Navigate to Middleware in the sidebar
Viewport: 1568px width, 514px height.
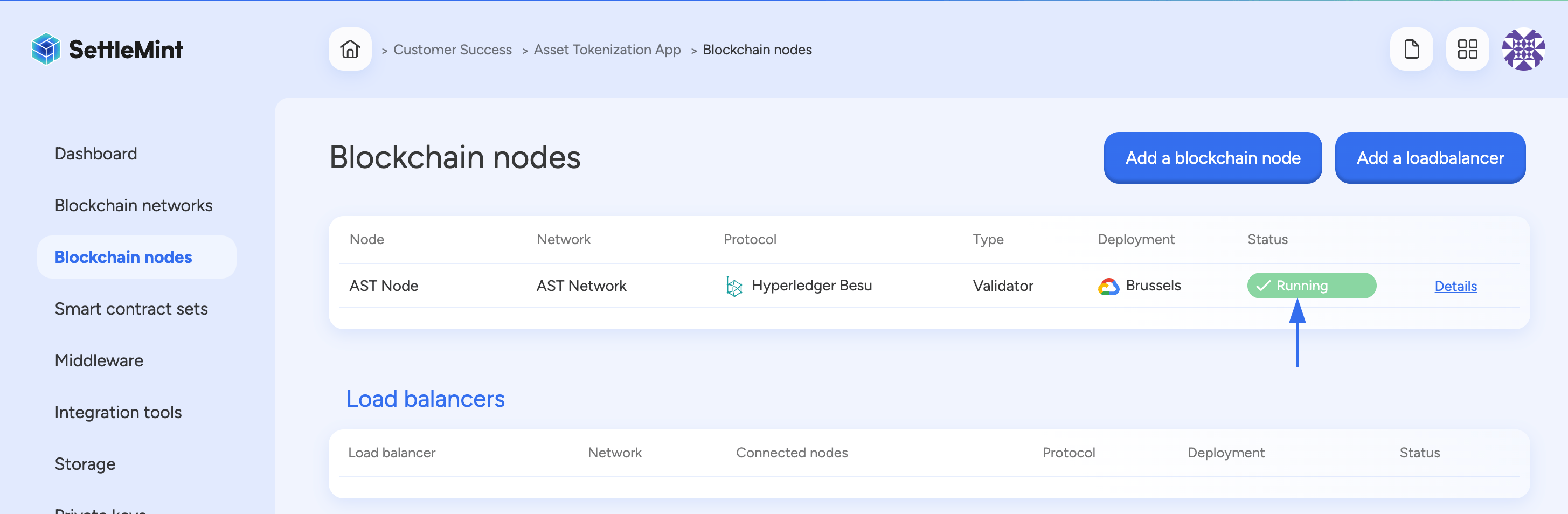99,359
